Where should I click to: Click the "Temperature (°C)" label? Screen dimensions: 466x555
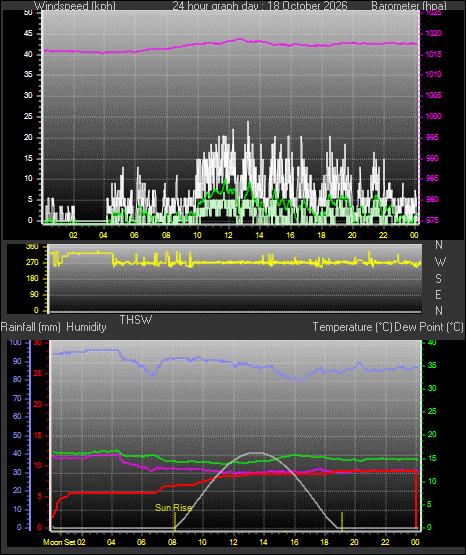pyautogui.click(x=352, y=327)
